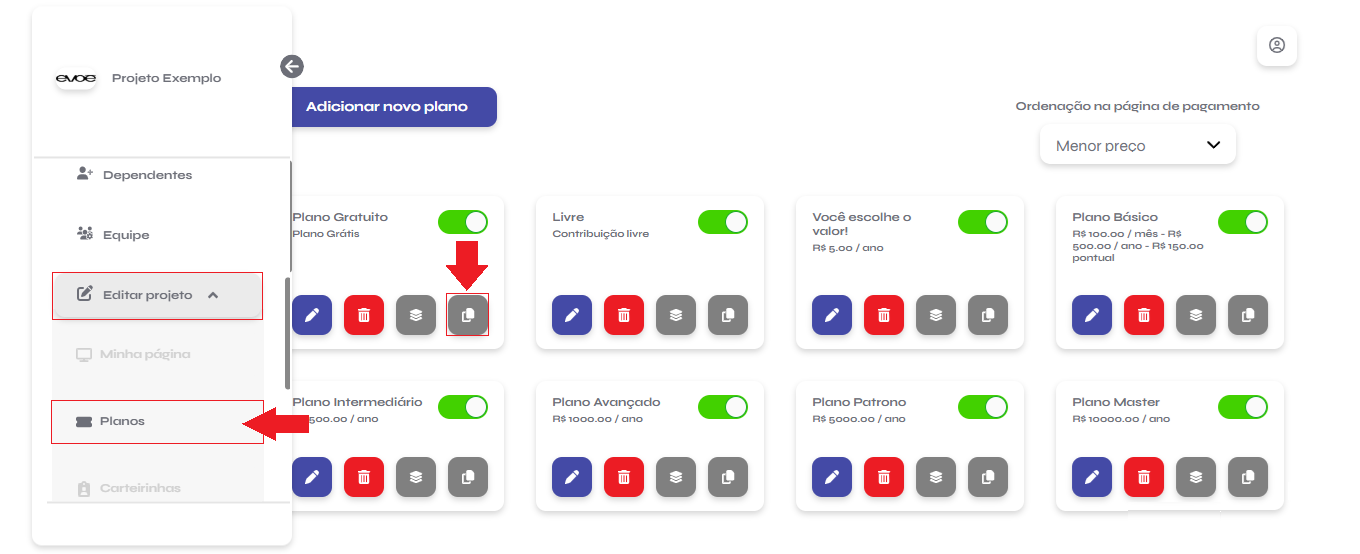Toggle the Plano Intermediário switch
This screenshot has height=554, width=1360.
[463, 407]
